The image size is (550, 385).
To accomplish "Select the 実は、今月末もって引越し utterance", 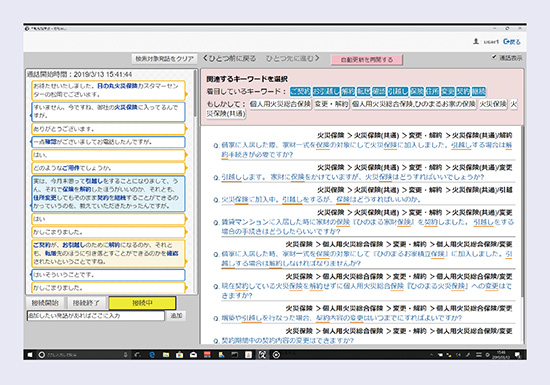I will [x=108, y=194].
